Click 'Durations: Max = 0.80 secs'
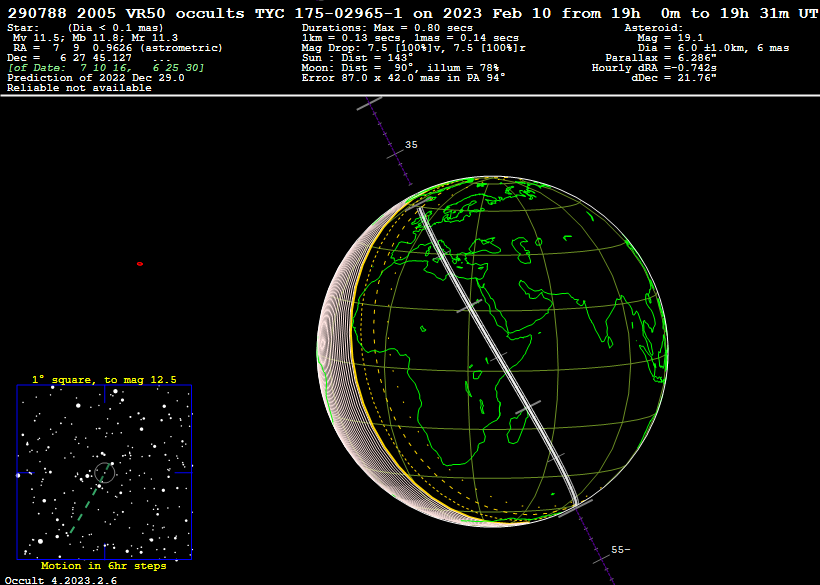This screenshot has height=585, width=820. [x=387, y=28]
